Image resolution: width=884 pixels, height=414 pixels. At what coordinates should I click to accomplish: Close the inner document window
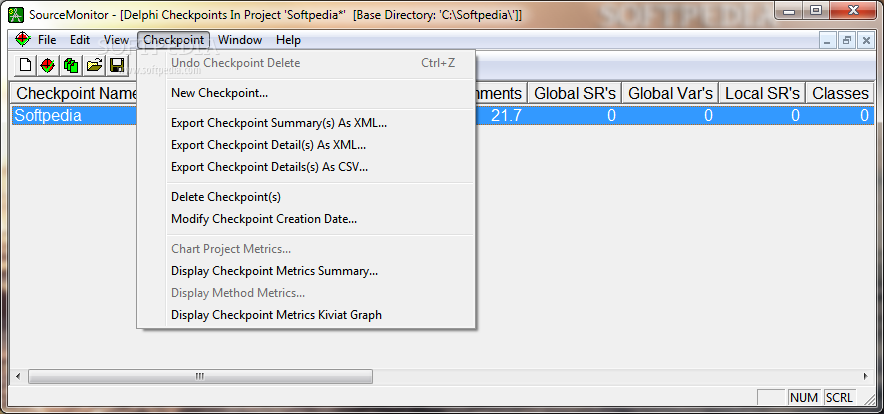865,40
